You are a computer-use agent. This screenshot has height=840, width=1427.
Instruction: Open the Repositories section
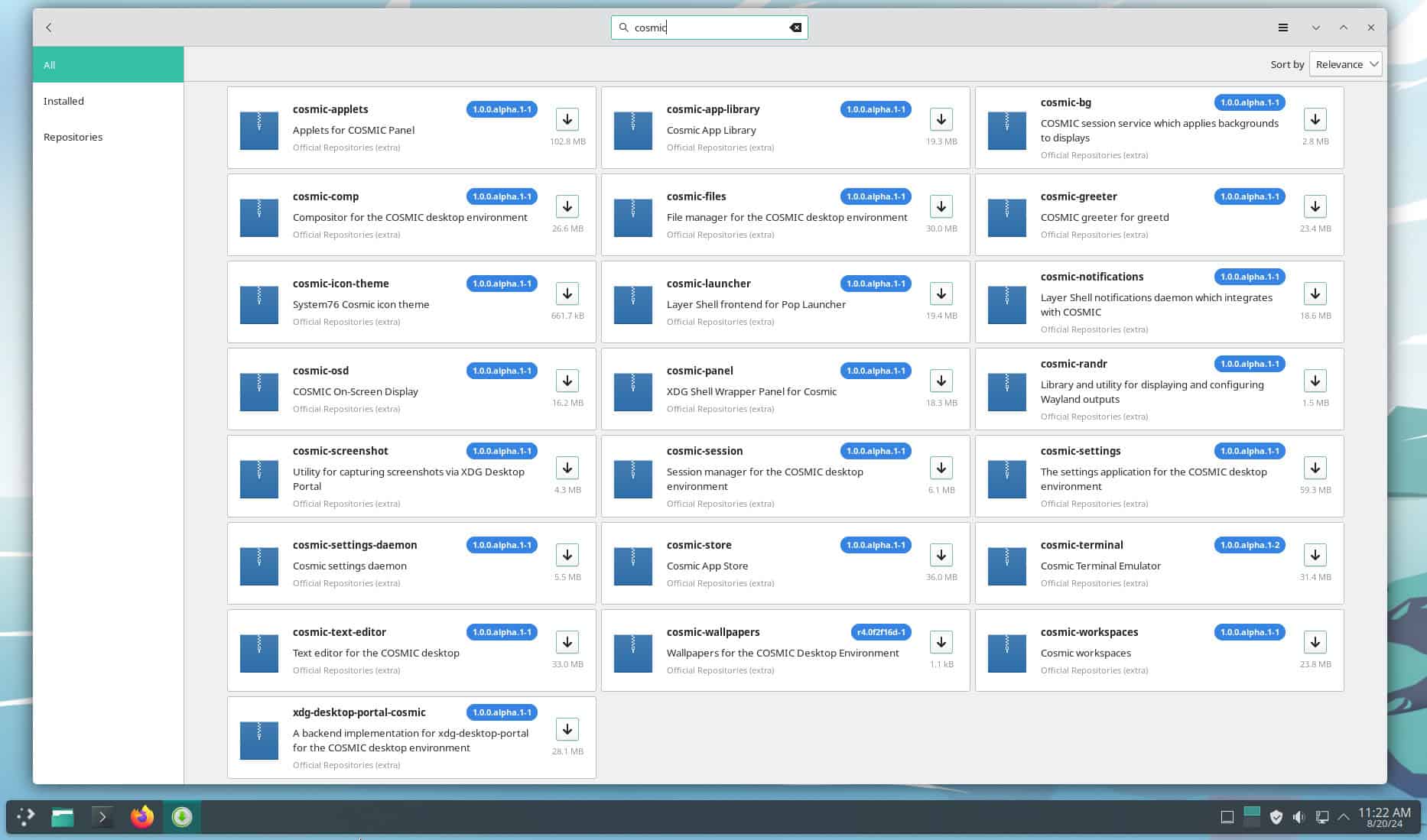coord(73,137)
